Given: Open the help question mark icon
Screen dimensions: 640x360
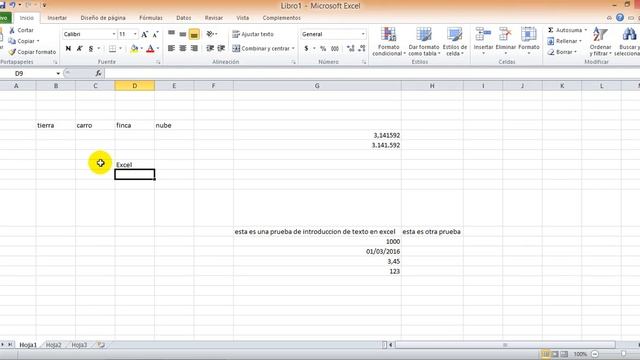Looking at the screenshot, I should click(x=620, y=18).
